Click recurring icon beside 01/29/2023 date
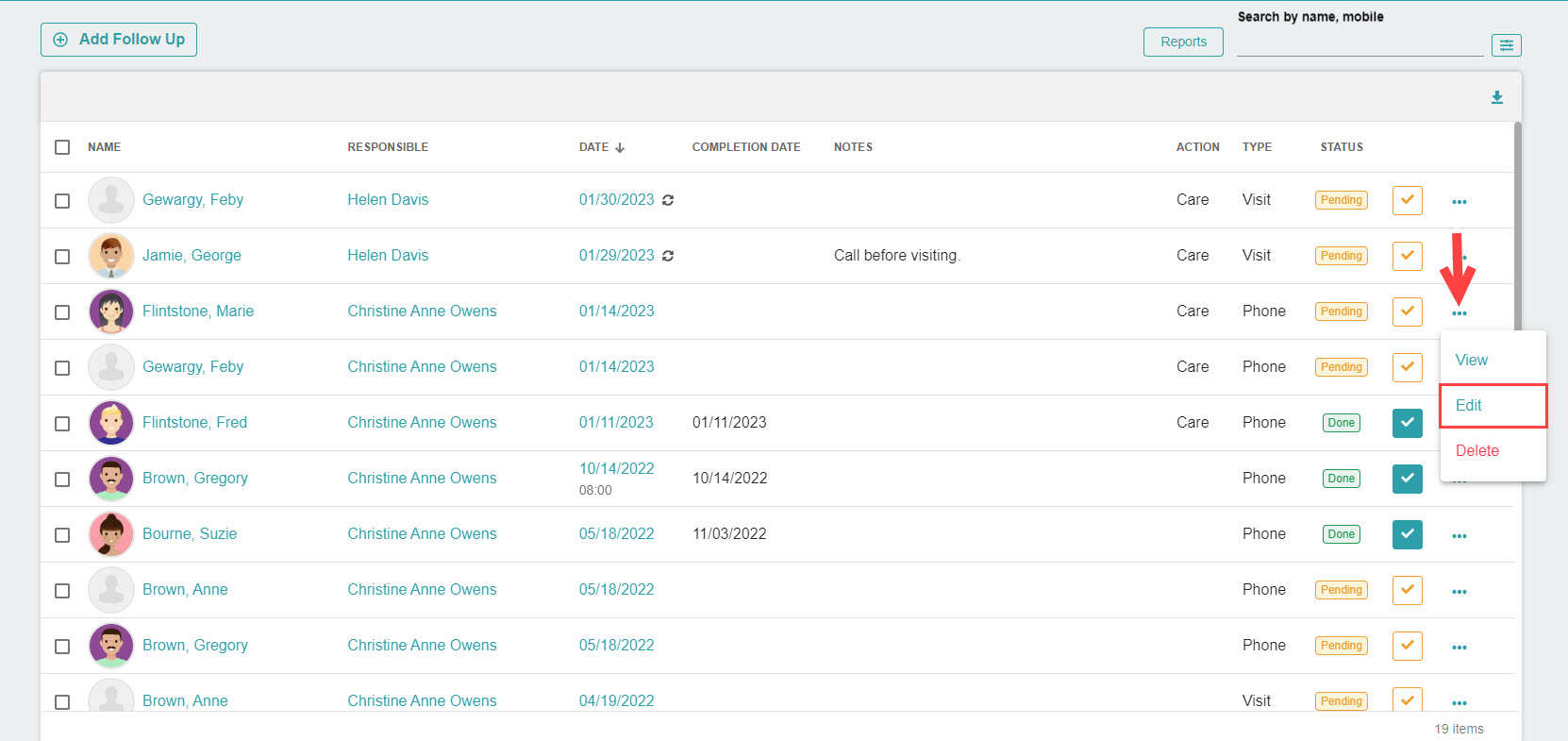Image resolution: width=1568 pixels, height=741 pixels. (668, 256)
